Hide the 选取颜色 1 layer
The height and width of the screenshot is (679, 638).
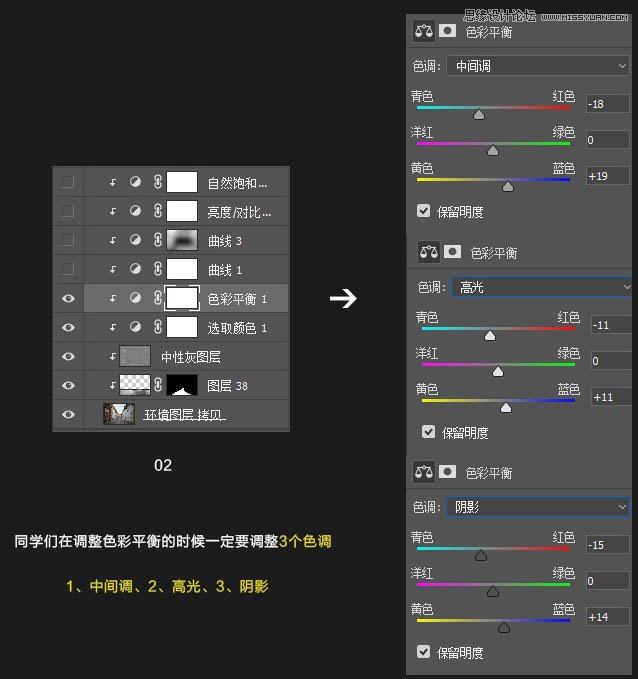[x=68, y=327]
